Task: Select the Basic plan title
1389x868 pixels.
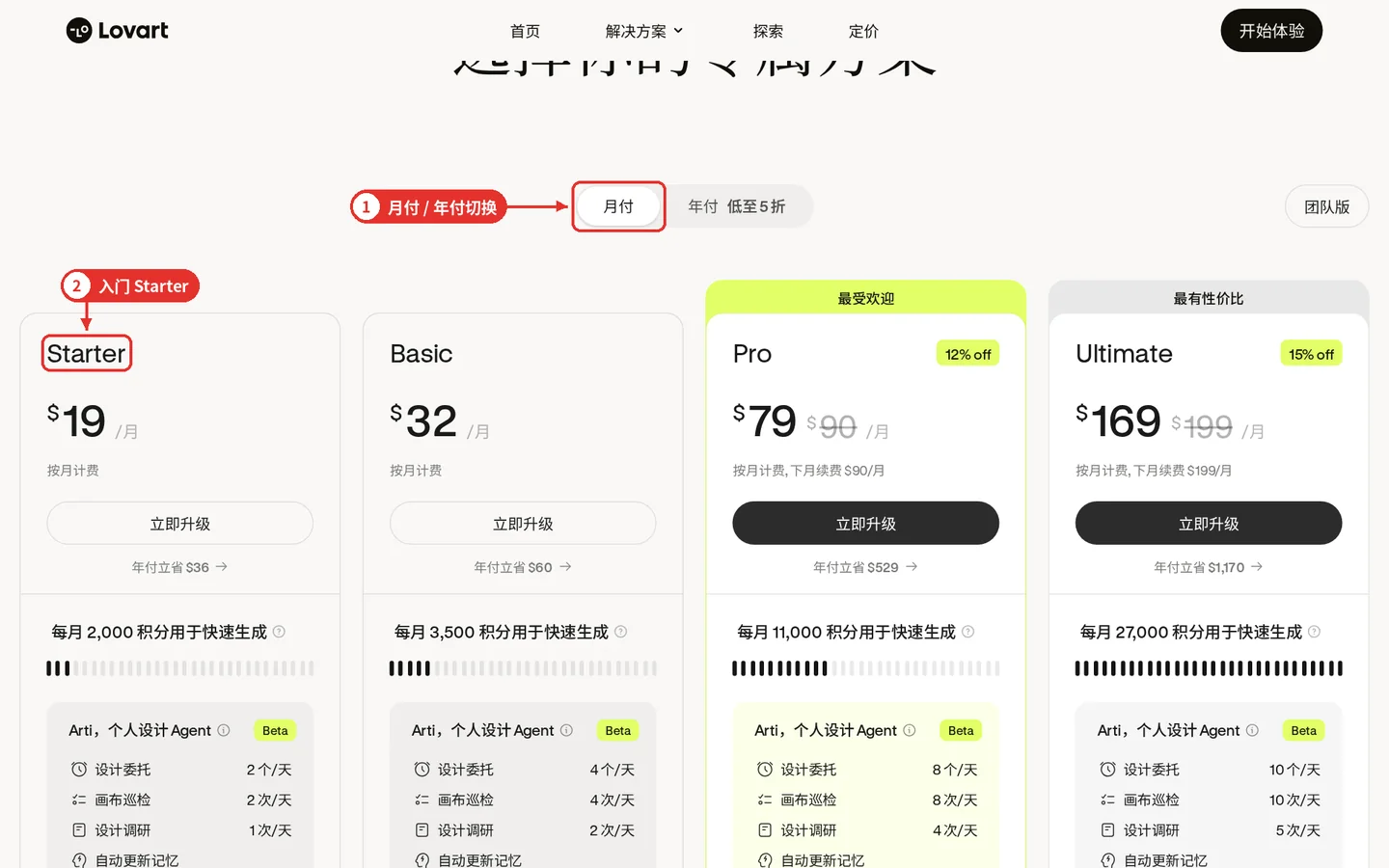Action: 422,354
